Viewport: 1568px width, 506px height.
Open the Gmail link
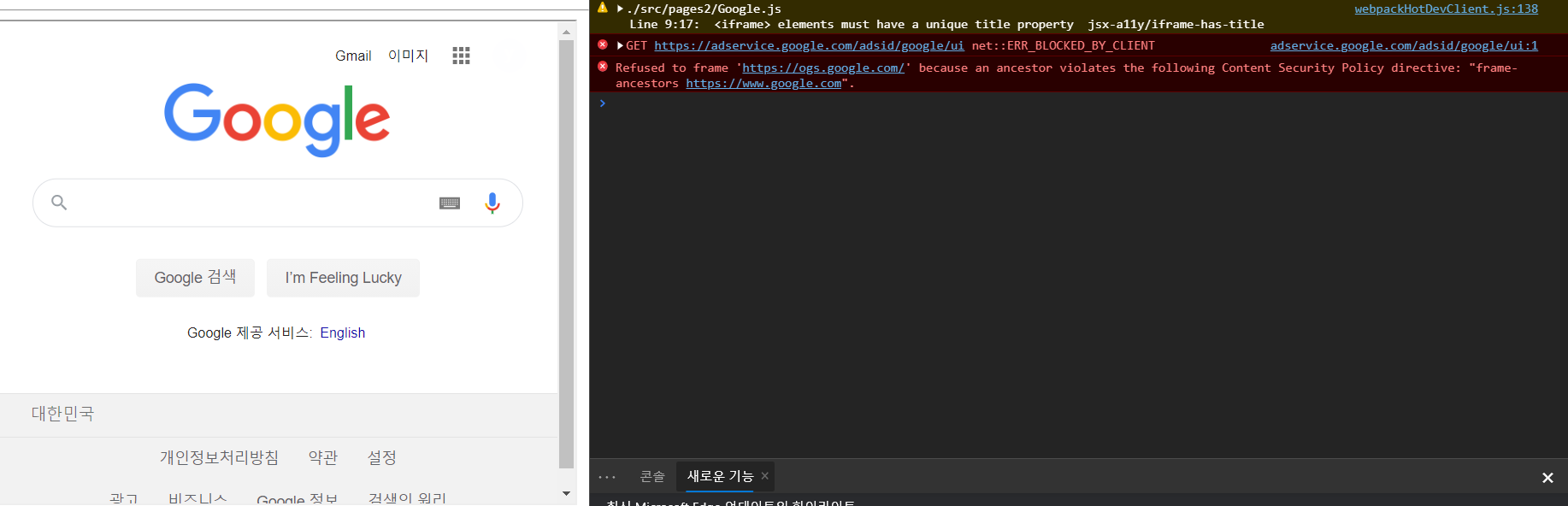353,56
